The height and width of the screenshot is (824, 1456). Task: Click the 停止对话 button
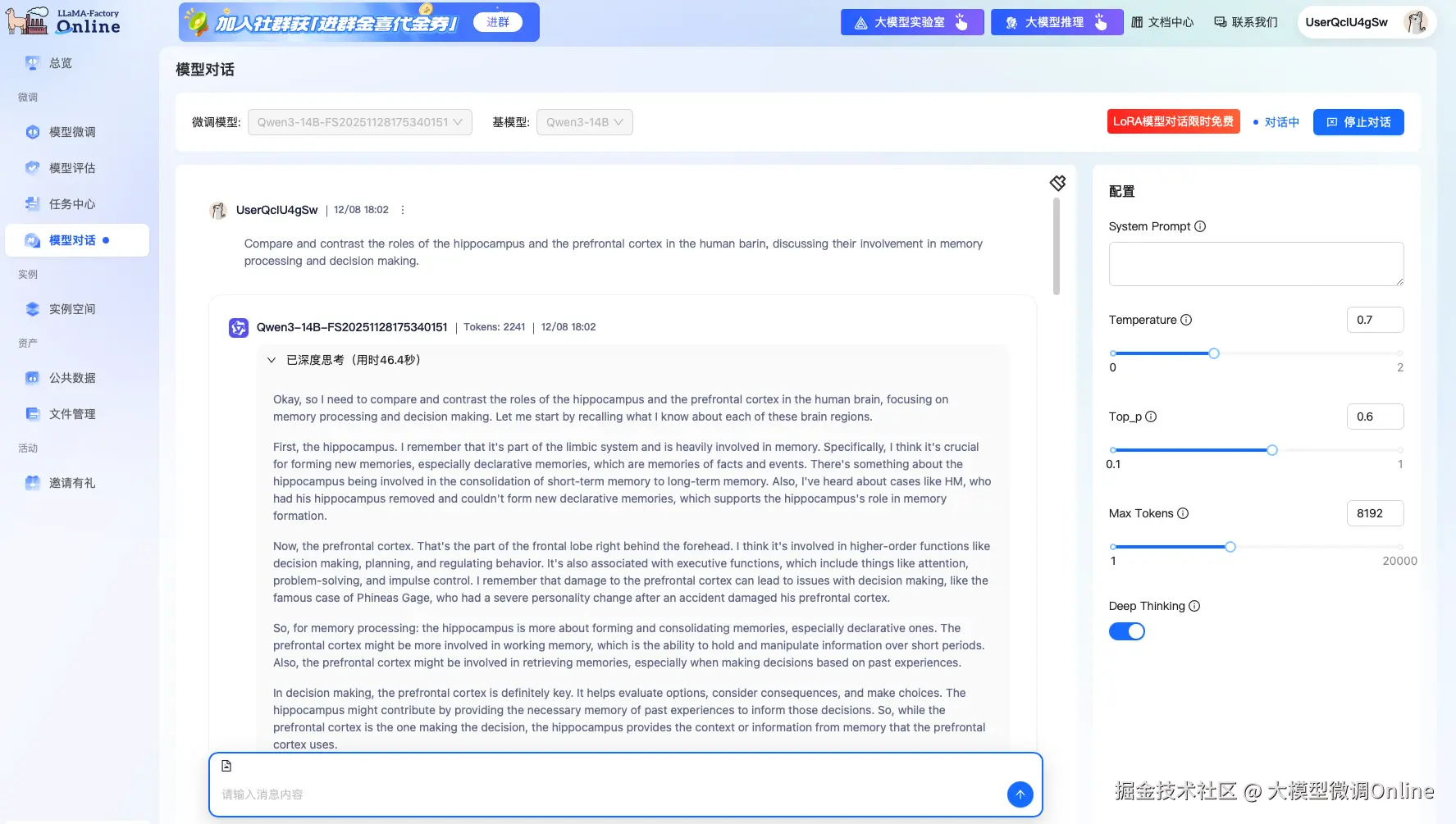point(1358,122)
